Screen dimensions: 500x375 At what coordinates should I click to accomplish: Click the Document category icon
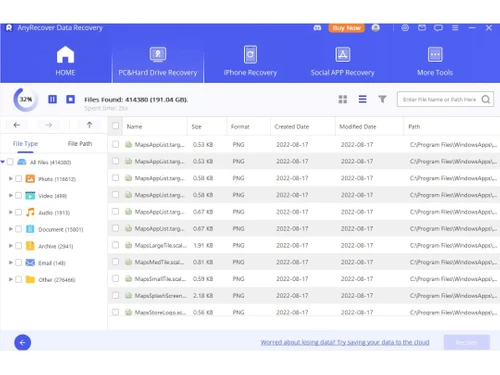click(30, 229)
